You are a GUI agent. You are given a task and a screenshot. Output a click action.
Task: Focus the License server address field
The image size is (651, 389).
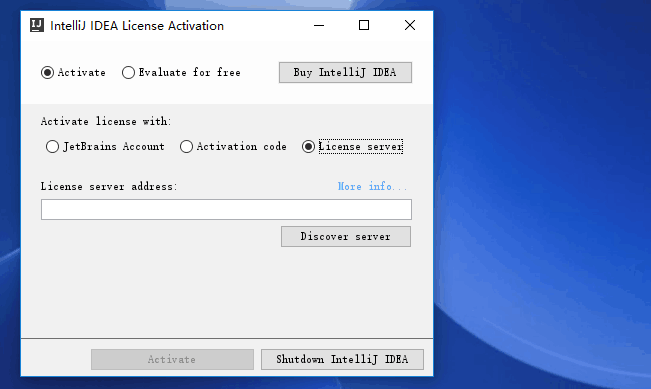tap(226, 209)
